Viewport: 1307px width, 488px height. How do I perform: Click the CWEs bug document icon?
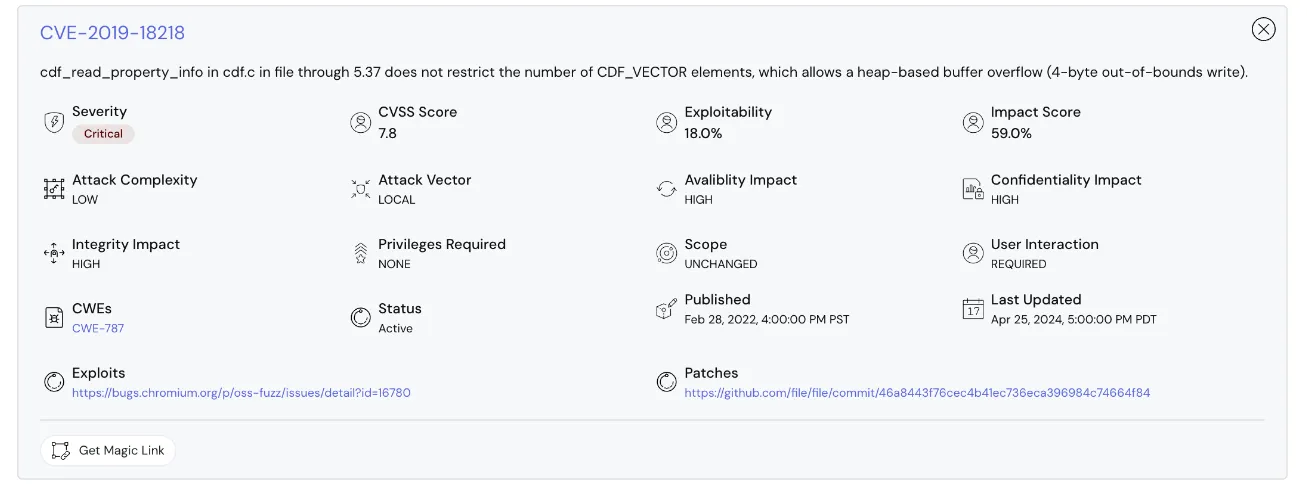pyautogui.click(x=54, y=317)
